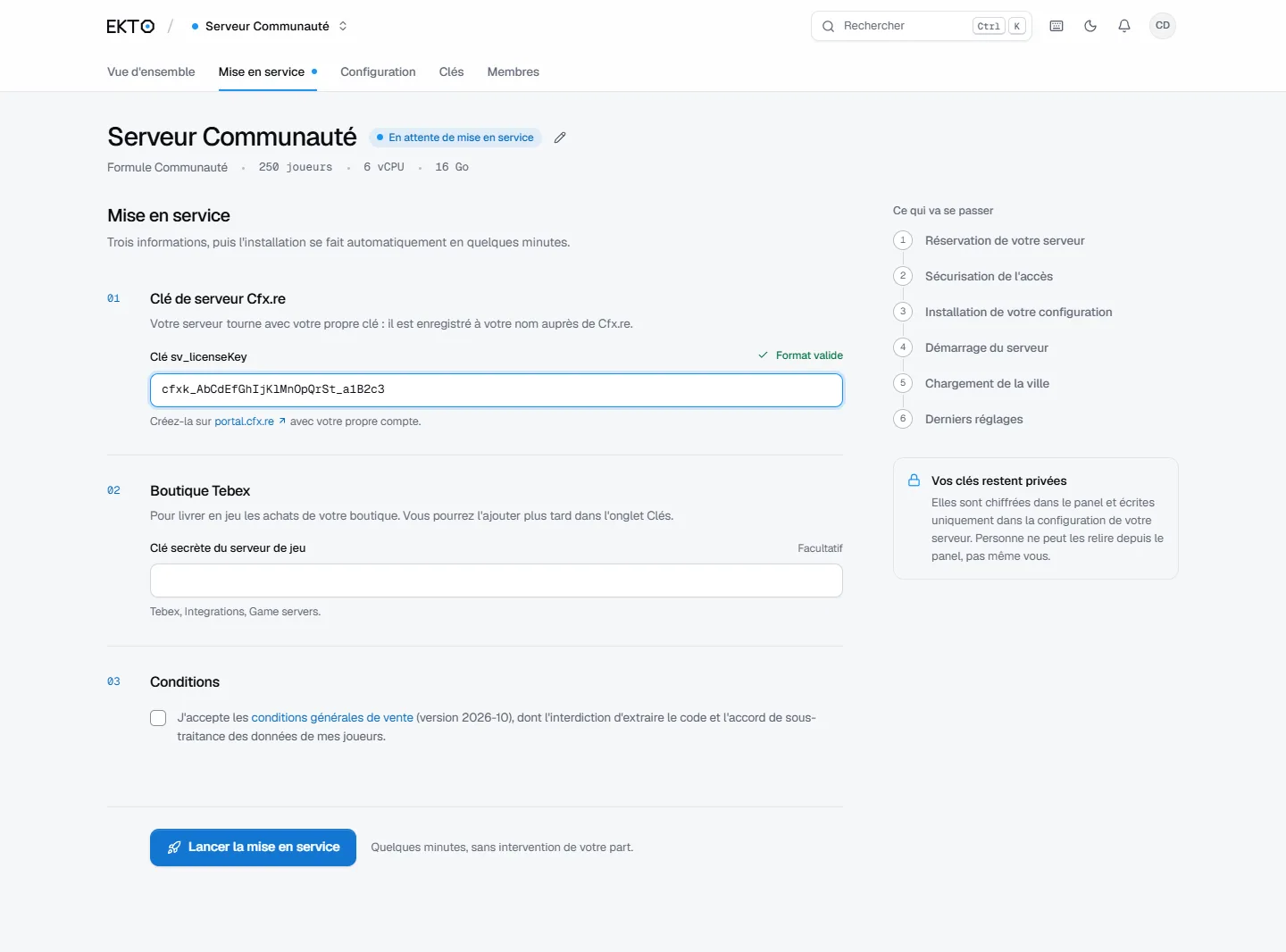1286x952 pixels.
Task: Accept the conditions générales checkbox
Action: (158, 718)
